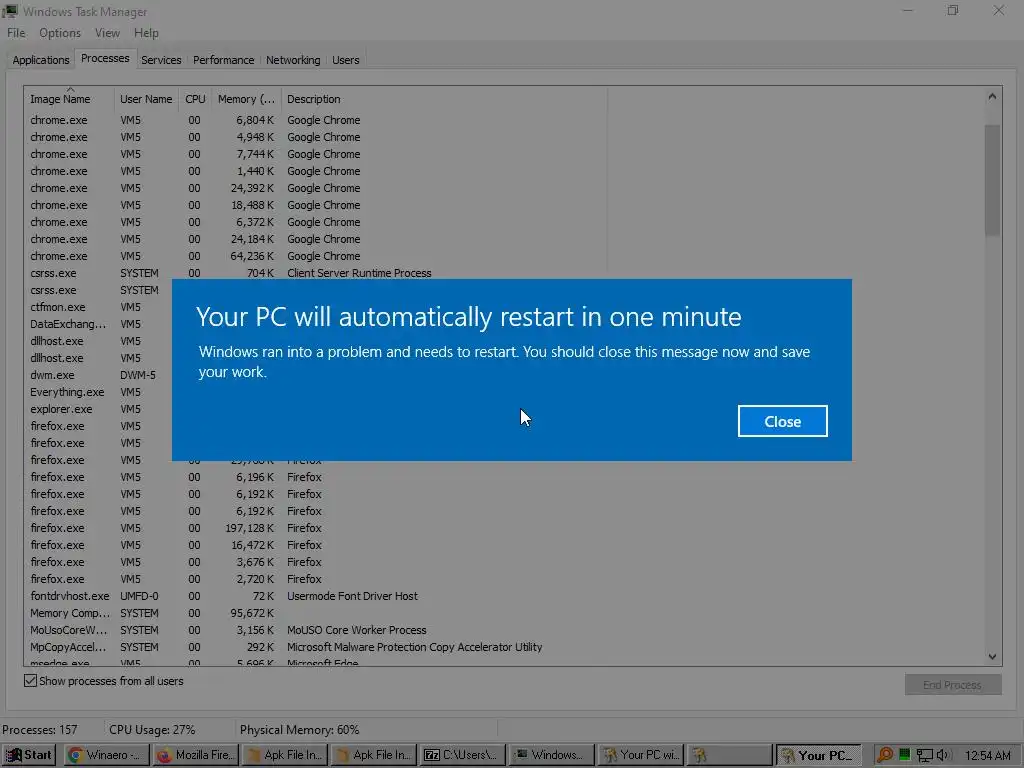Select firefox.exe row with 2,720 K
Screen dimensions: 1024x768
(x=315, y=579)
